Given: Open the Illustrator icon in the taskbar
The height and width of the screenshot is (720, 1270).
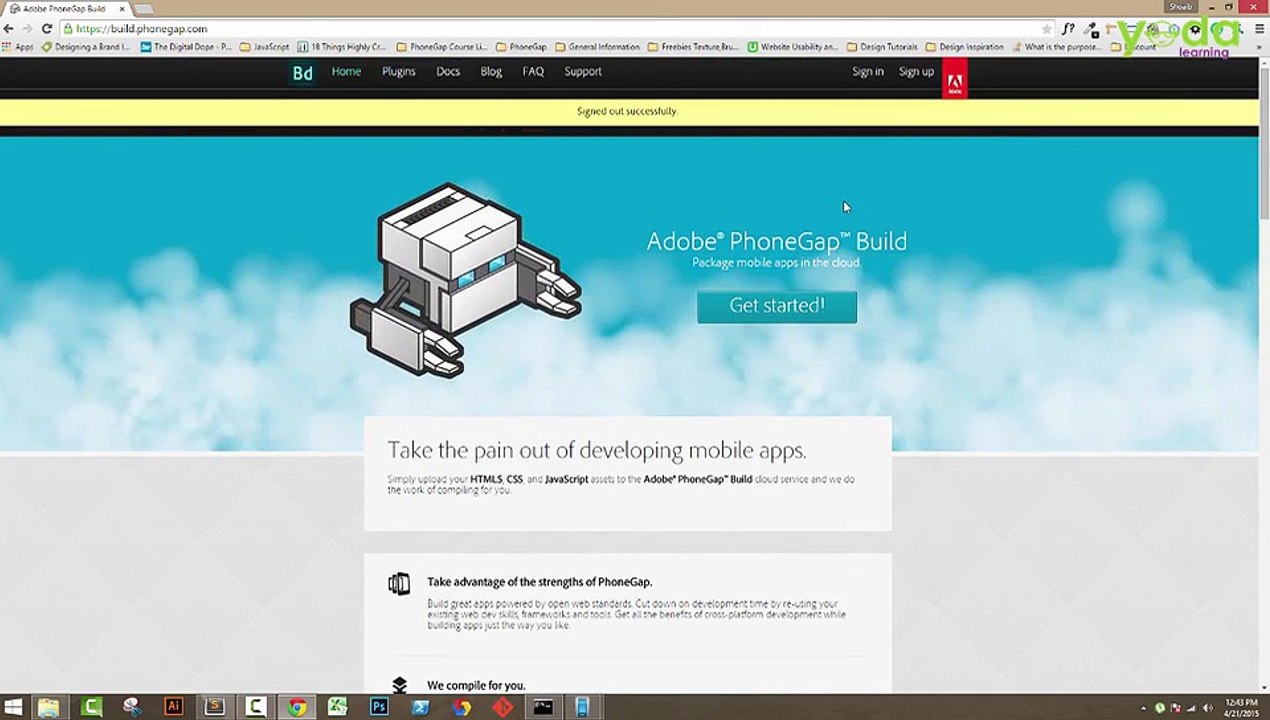Looking at the screenshot, I should (173, 708).
